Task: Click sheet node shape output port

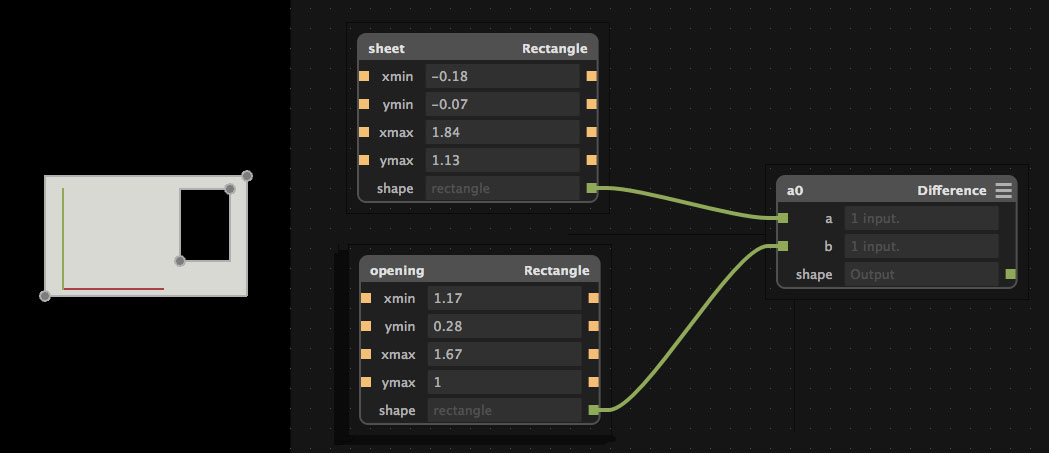Action: (x=591, y=189)
